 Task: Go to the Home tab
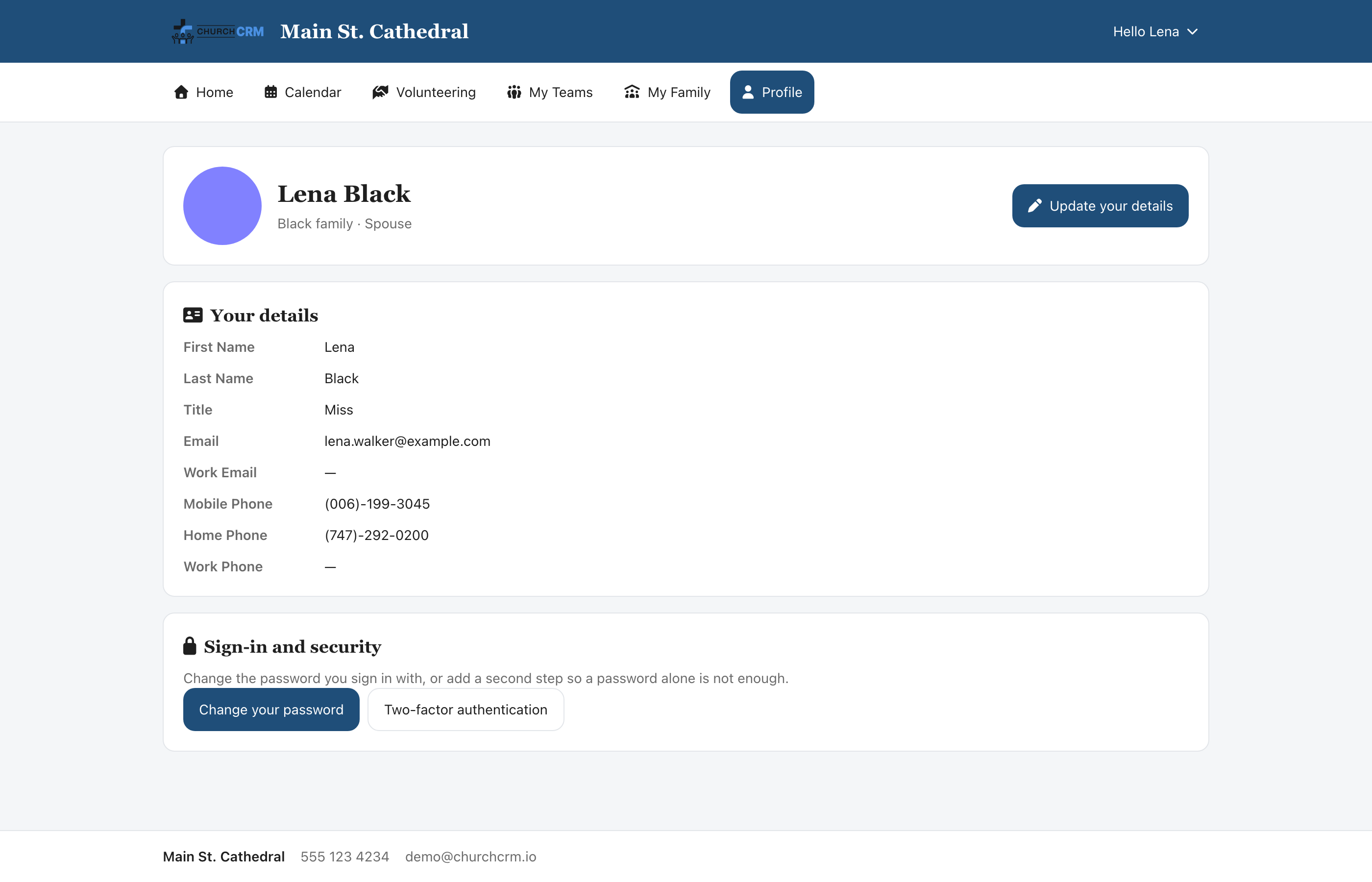203,92
